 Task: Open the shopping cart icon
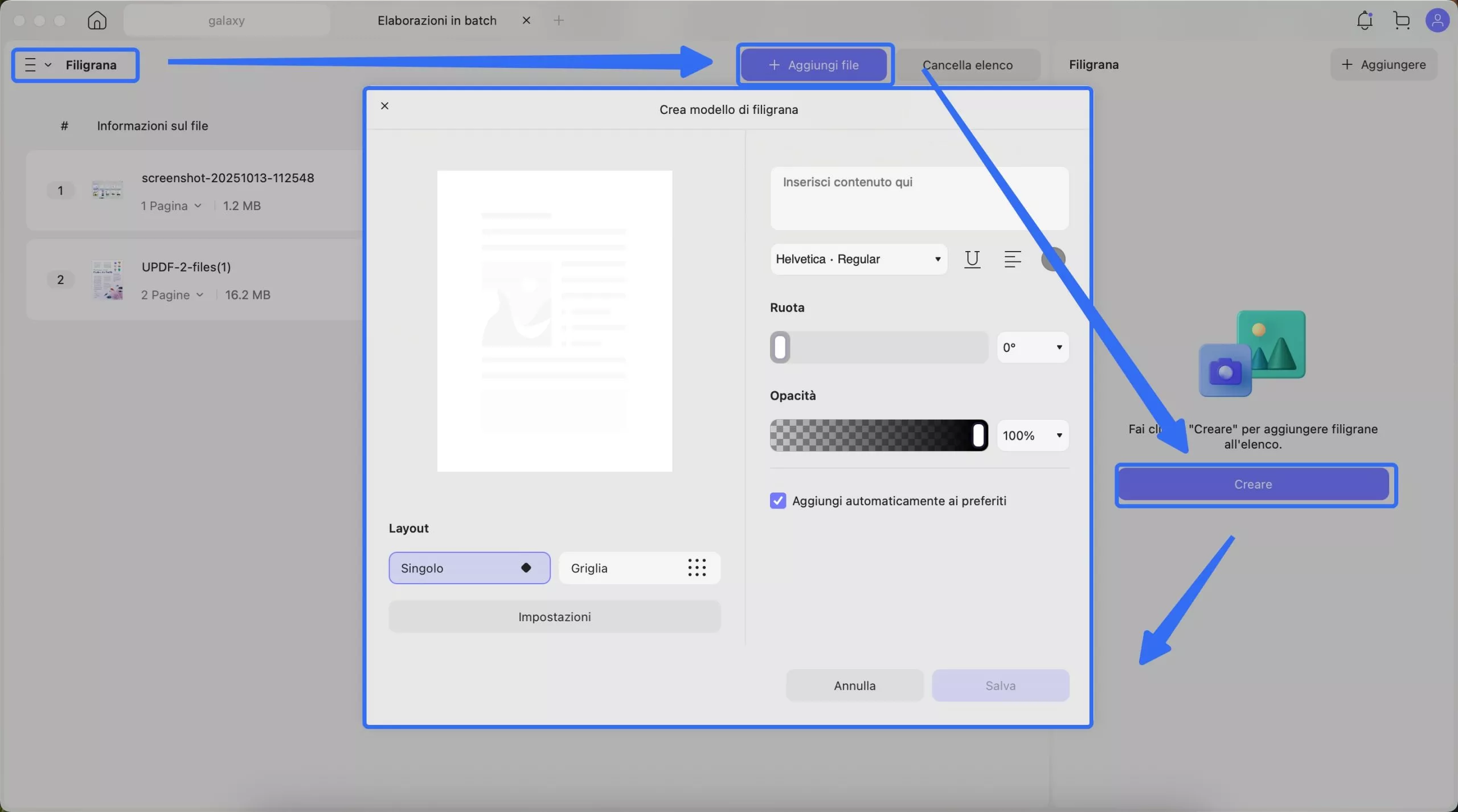pyautogui.click(x=1402, y=20)
